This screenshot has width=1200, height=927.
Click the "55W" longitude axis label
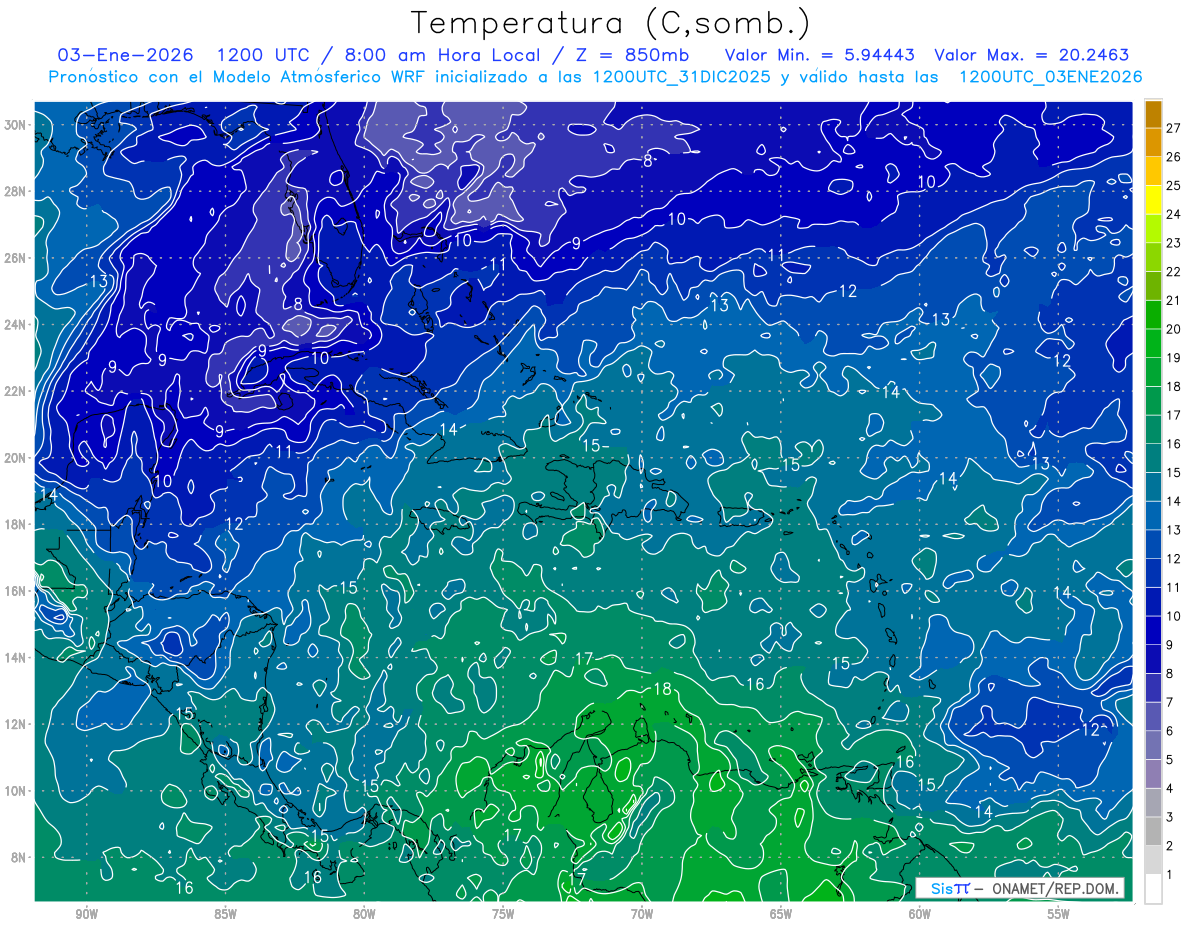(1059, 914)
